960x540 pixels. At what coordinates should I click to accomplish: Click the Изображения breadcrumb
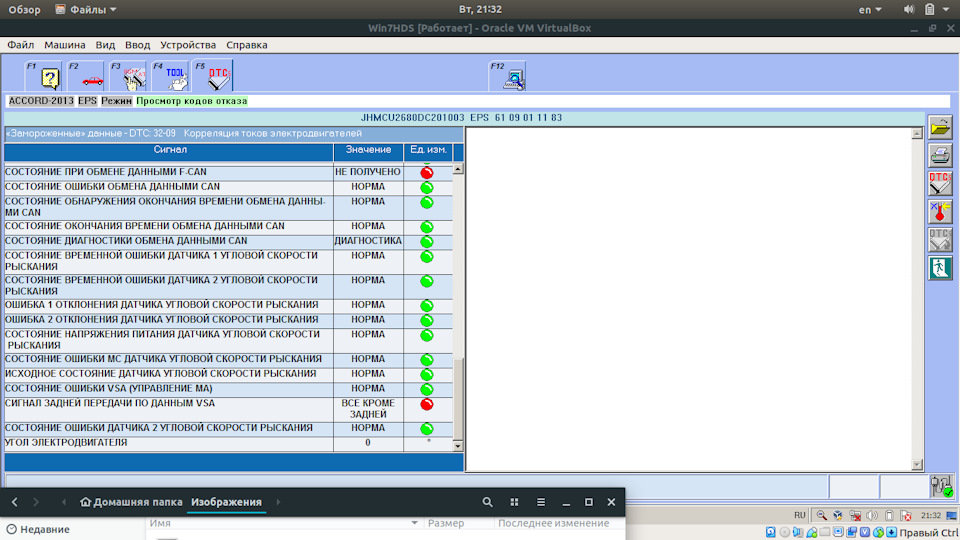[226, 502]
